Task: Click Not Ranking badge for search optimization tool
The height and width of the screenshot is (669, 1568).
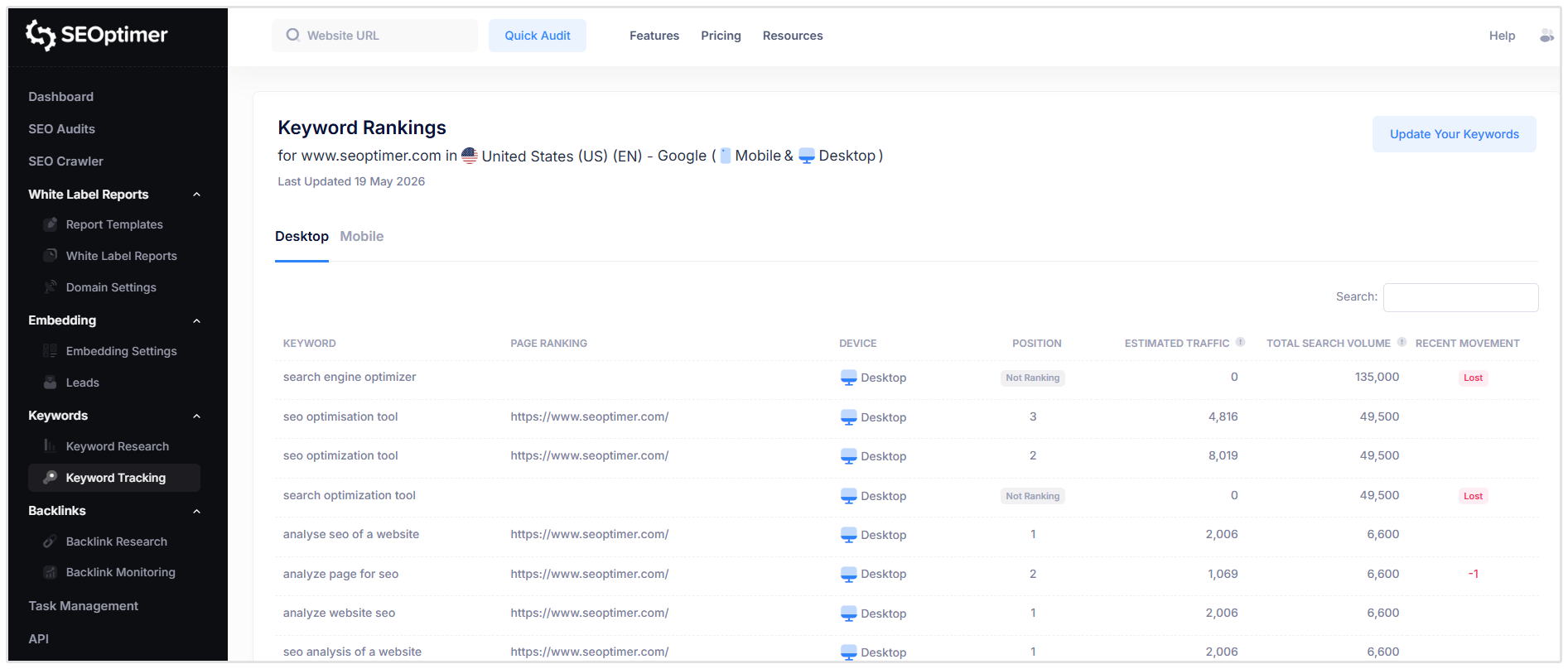Action: [x=1033, y=496]
